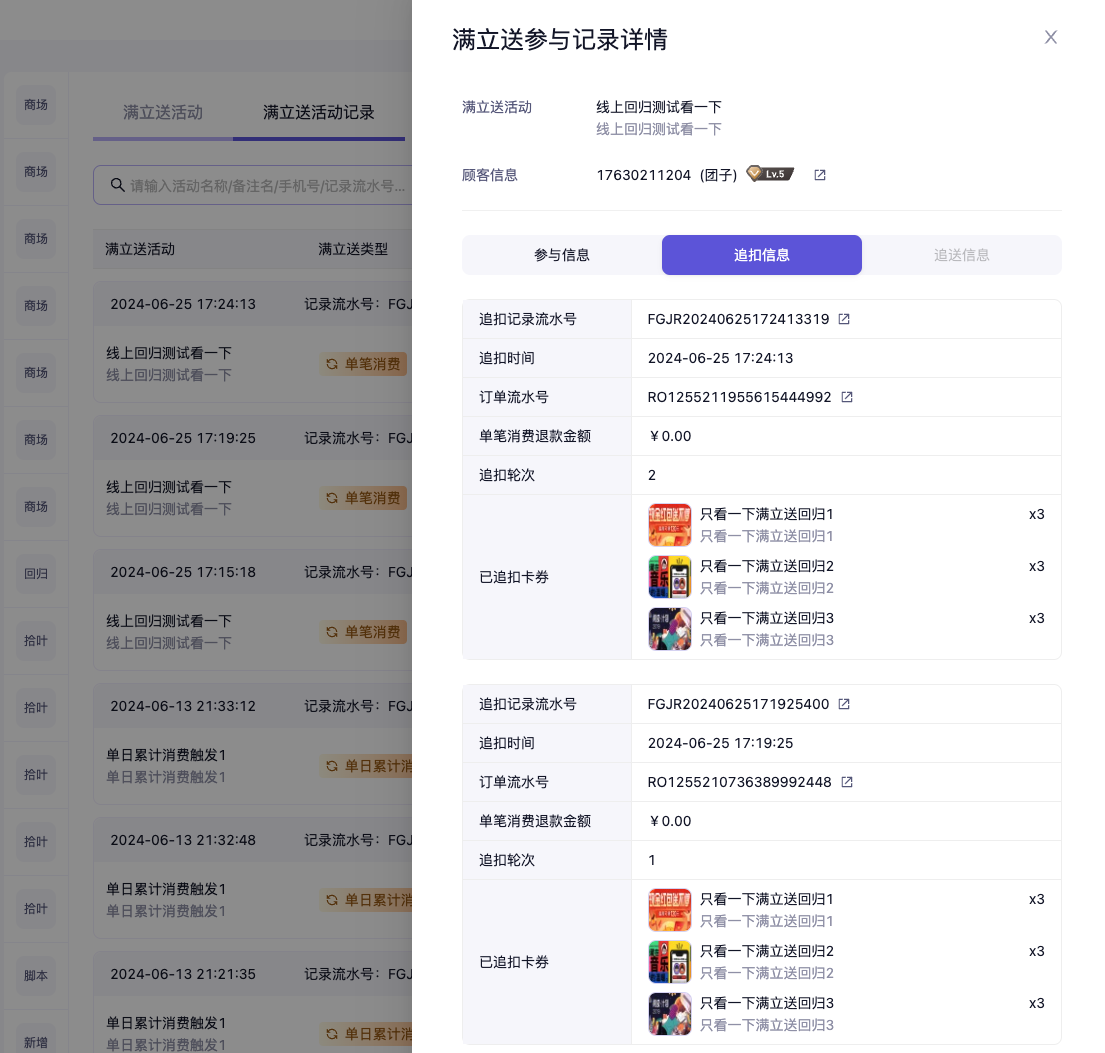Switch to the 参与信息 tab

[x=562, y=255]
